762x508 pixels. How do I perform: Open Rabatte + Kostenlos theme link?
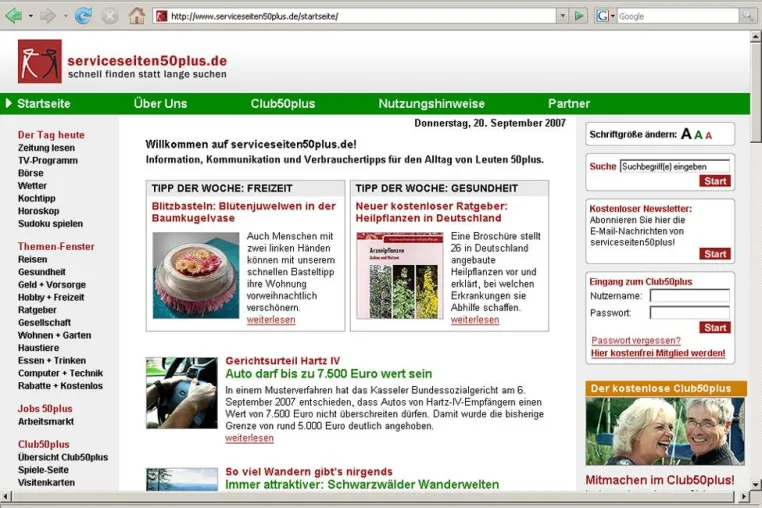point(60,386)
